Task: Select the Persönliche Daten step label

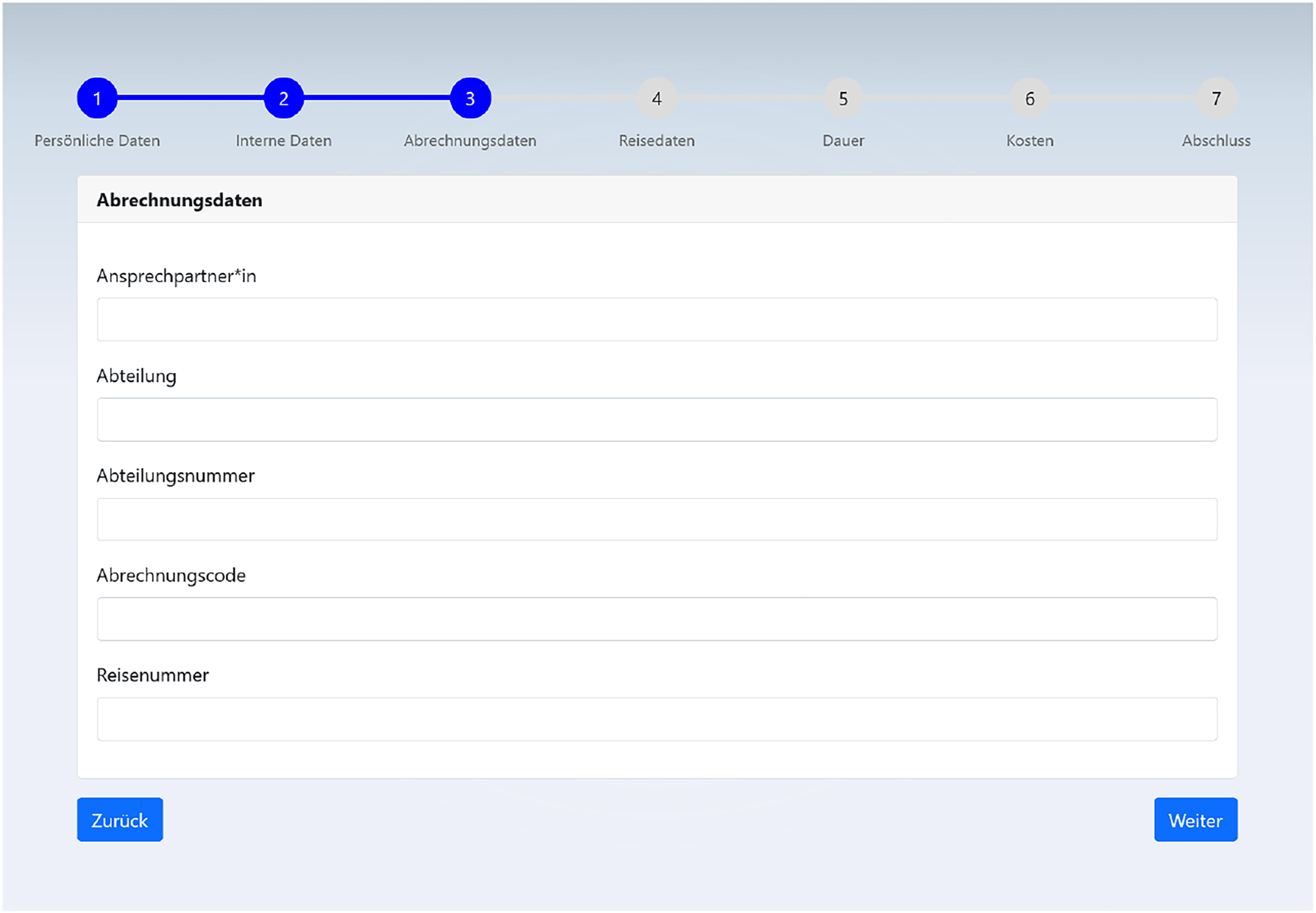Action: 97,141
